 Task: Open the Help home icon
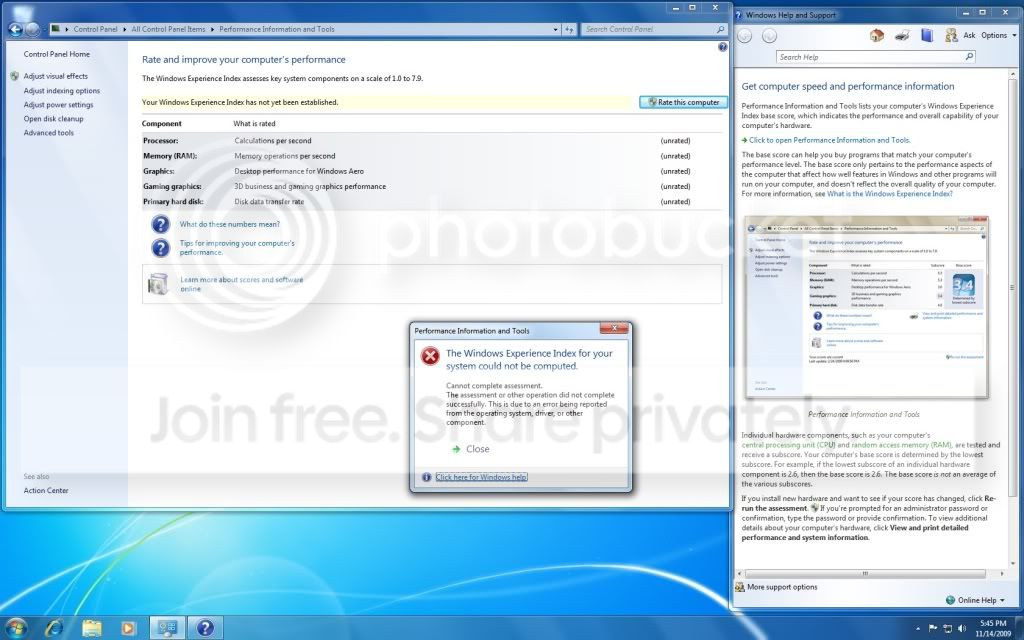[877, 35]
